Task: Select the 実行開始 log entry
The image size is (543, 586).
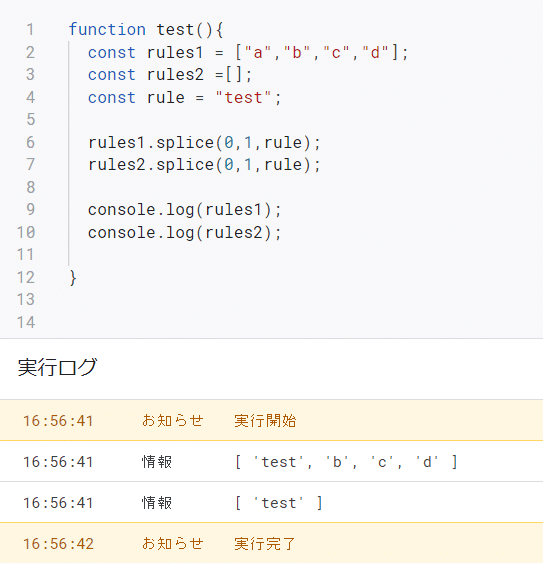Action: click(x=271, y=420)
